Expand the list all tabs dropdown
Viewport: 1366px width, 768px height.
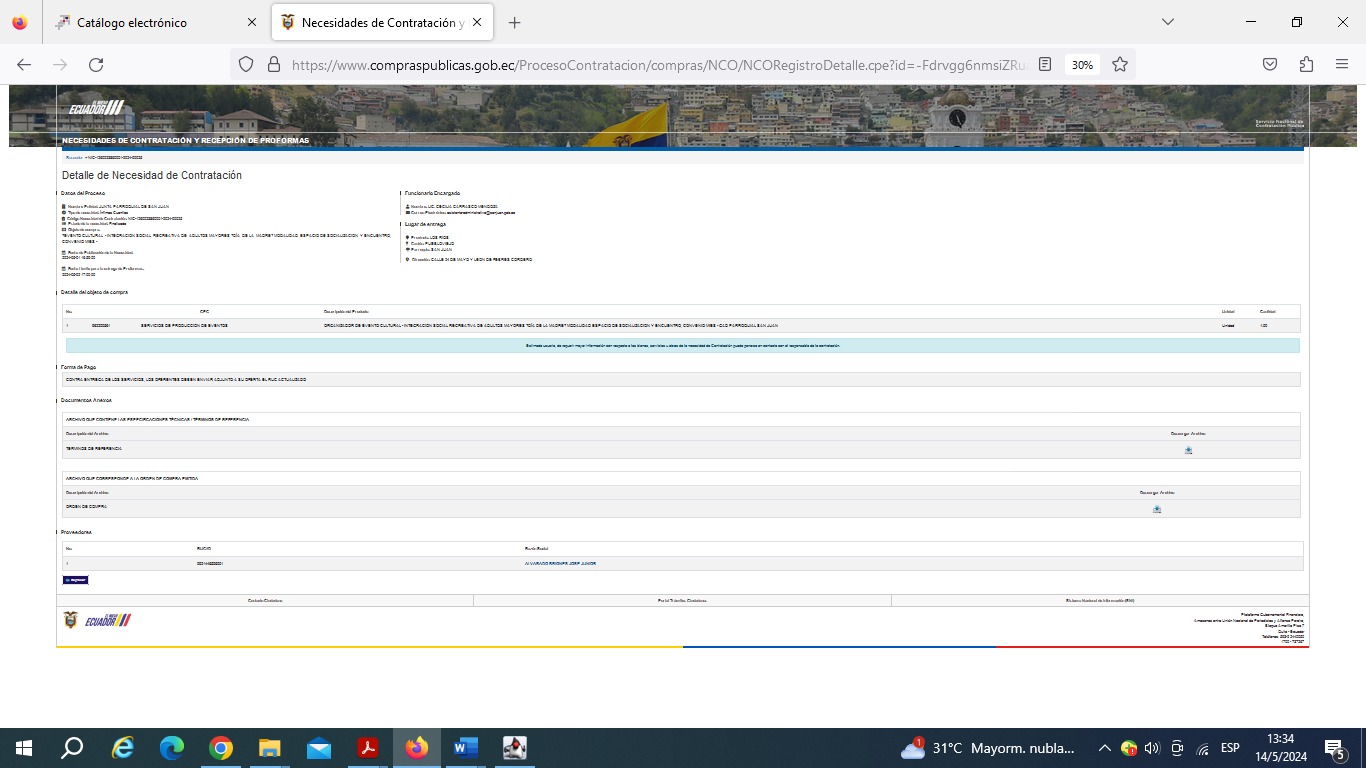pyautogui.click(x=1167, y=22)
